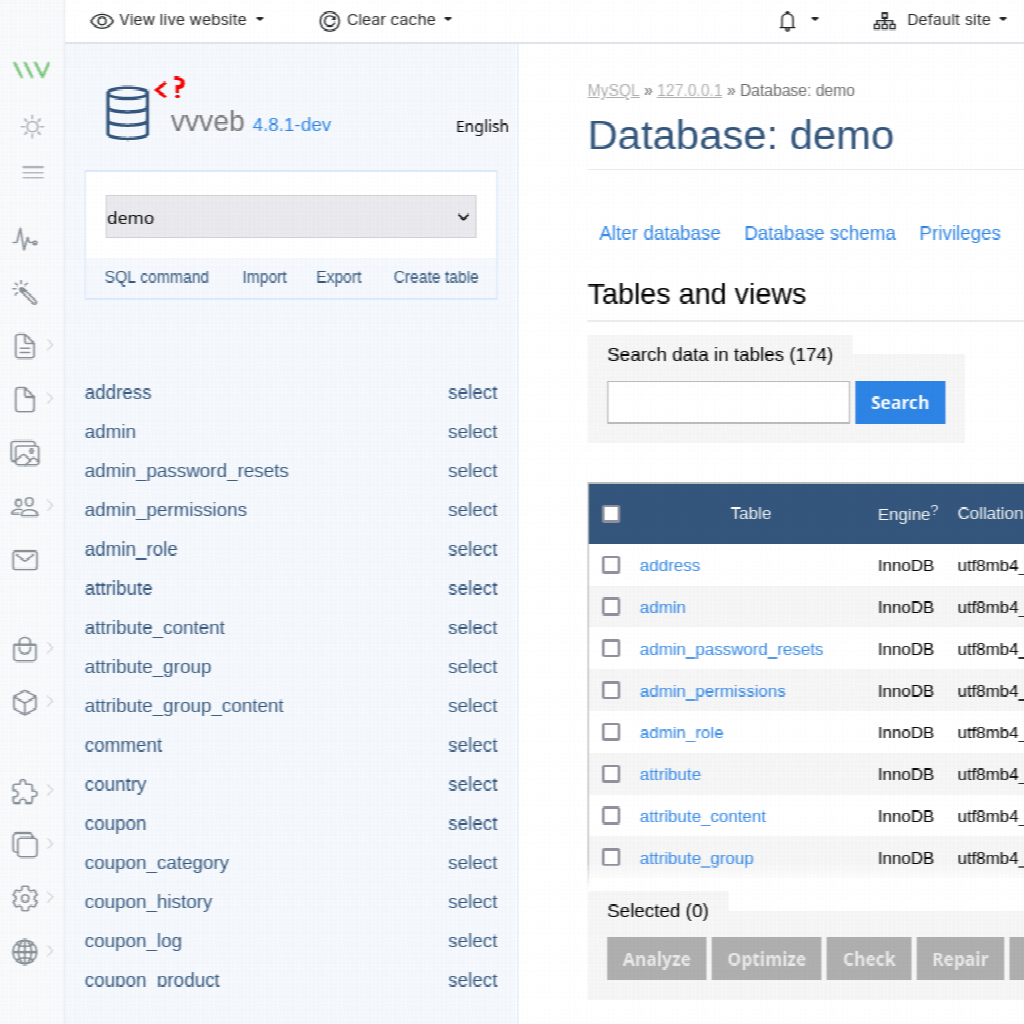Tick the admin_role table checkbox

pyautogui.click(x=611, y=732)
